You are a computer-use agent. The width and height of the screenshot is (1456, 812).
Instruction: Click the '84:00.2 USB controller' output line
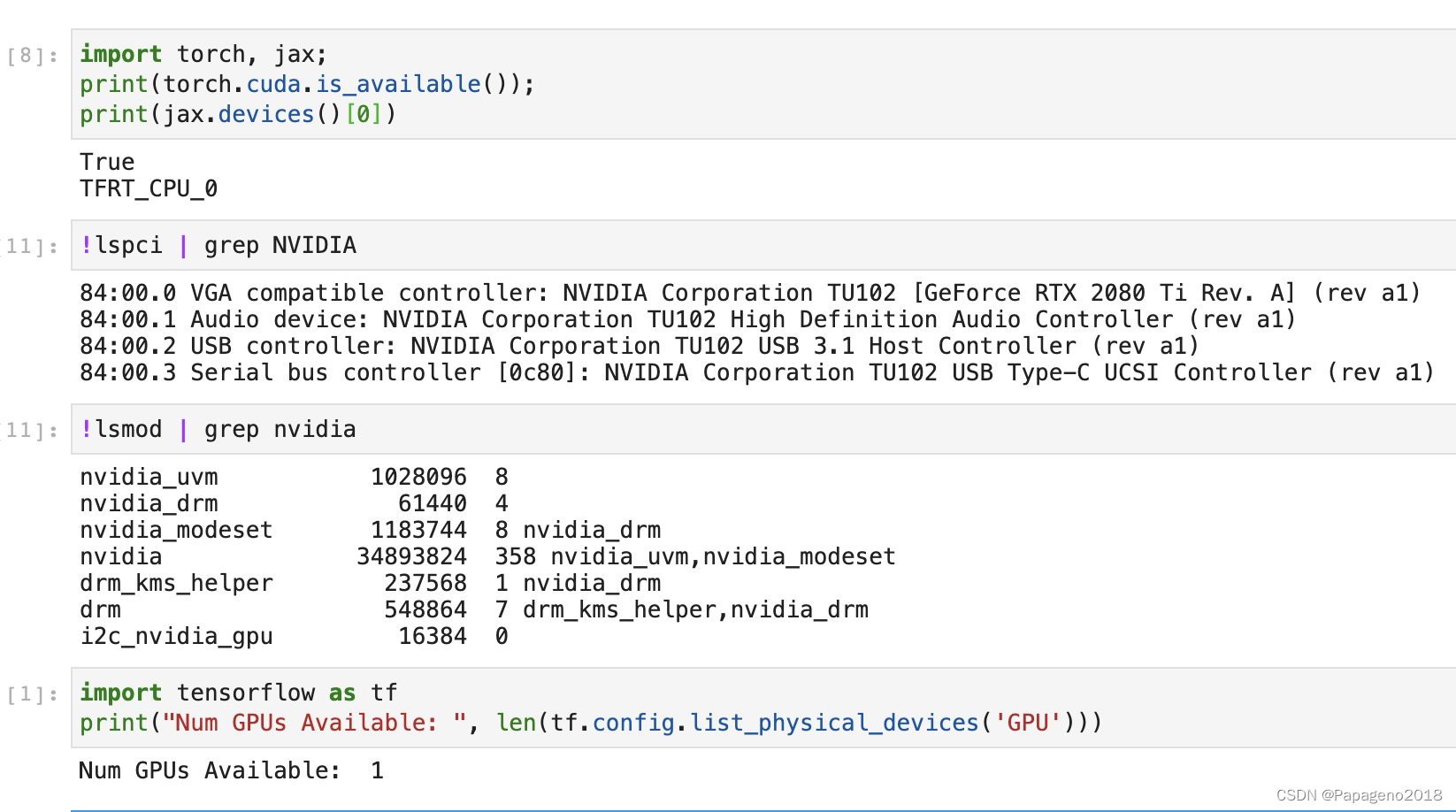(x=640, y=346)
